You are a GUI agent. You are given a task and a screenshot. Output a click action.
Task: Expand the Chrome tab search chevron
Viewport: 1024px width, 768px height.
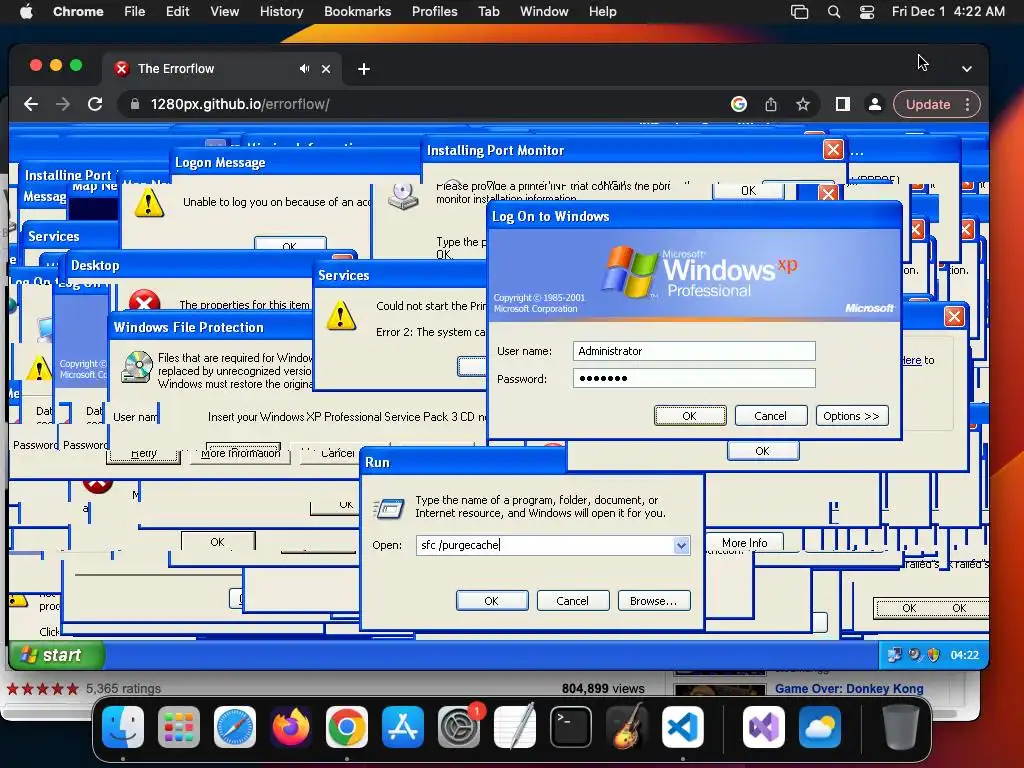point(967,69)
